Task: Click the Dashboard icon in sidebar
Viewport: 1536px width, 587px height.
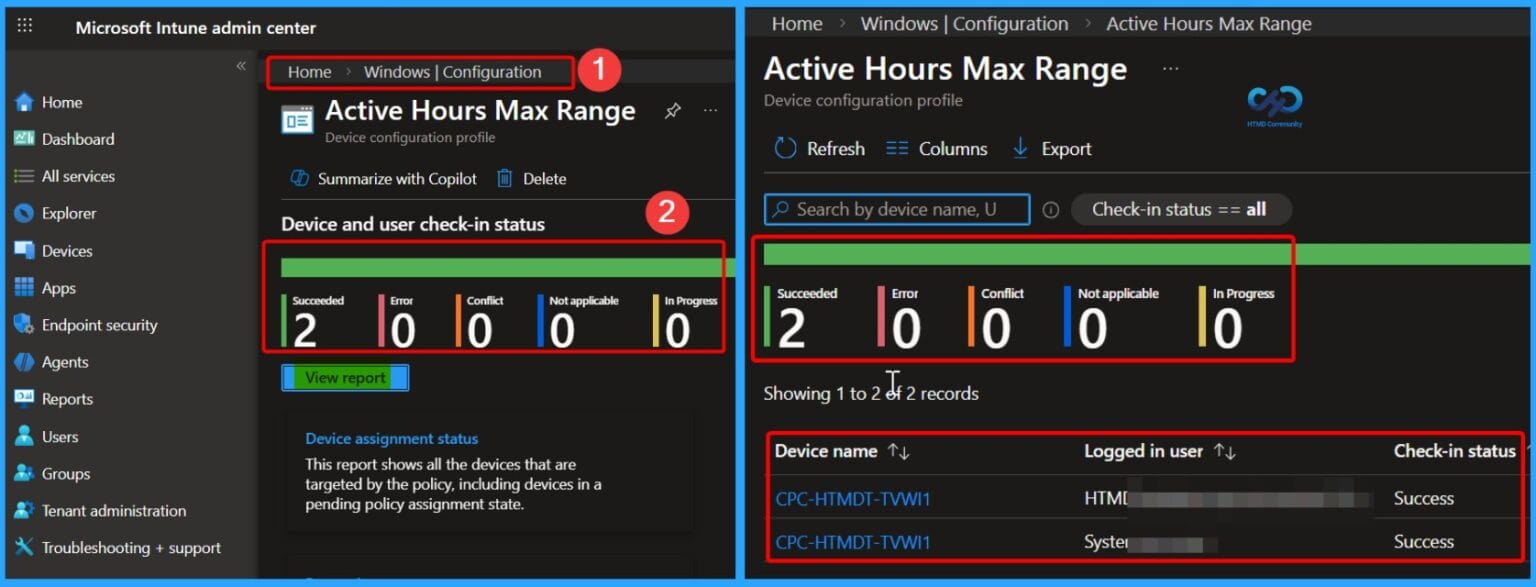Action: (x=24, y=139)
